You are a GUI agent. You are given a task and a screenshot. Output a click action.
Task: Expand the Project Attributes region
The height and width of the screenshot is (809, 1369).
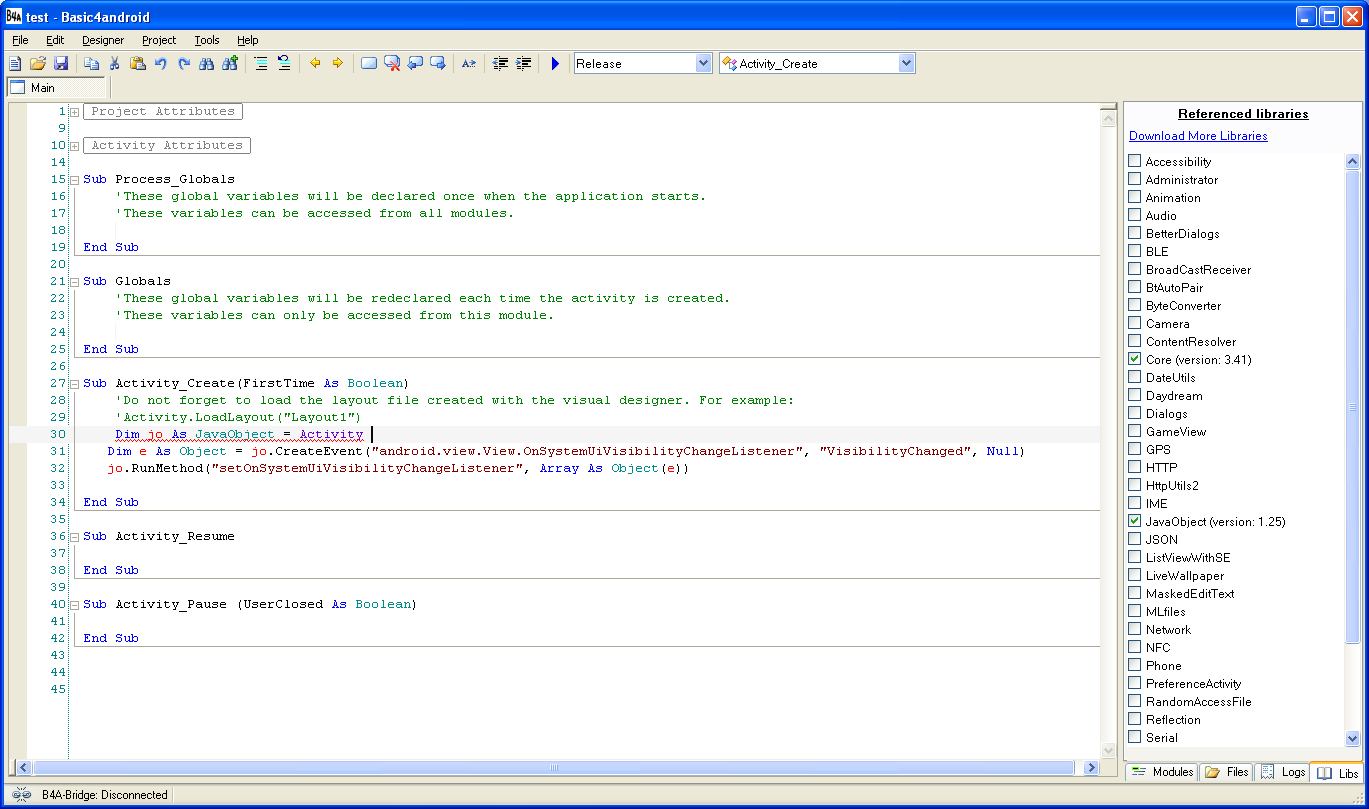[75, 112]
